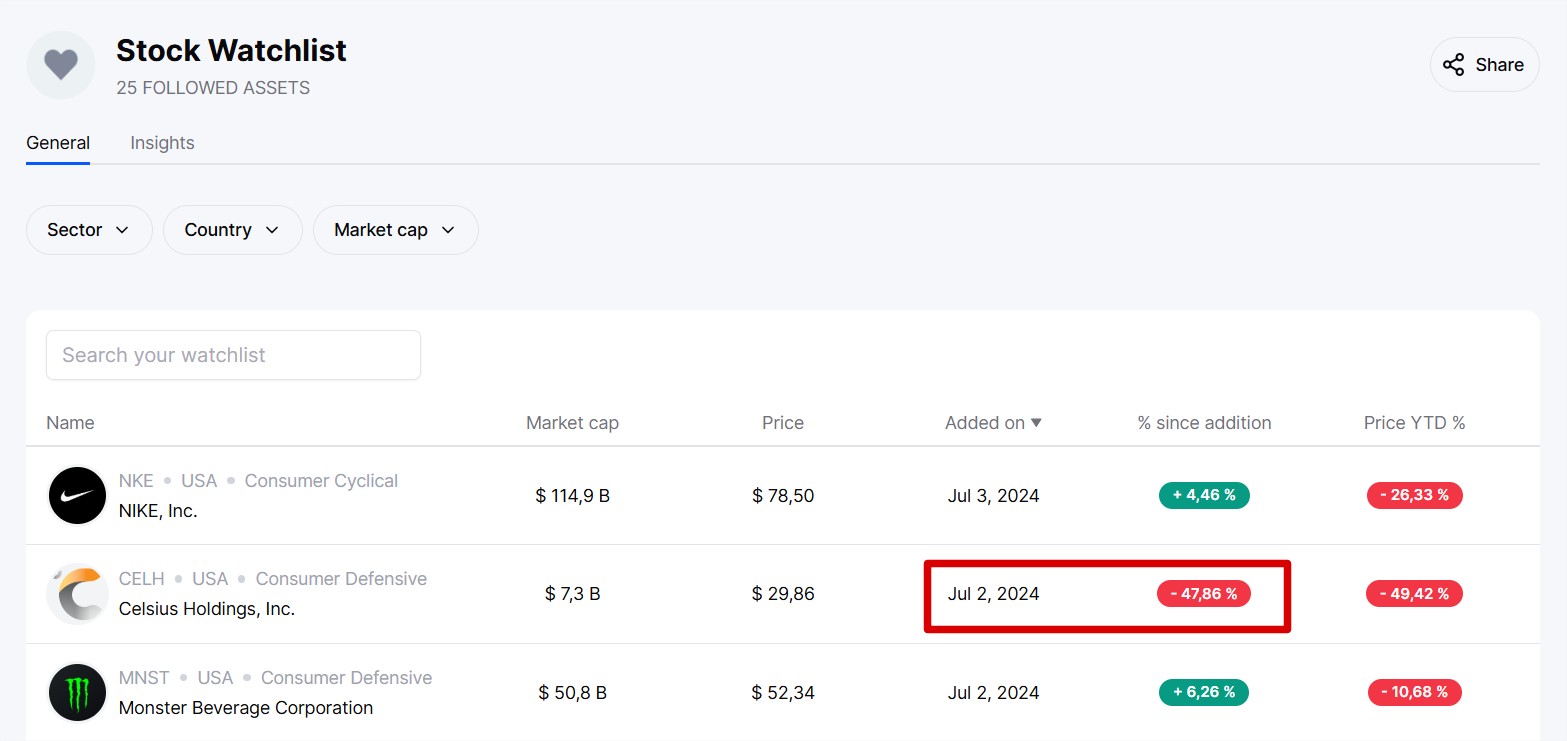Click the + 4,46 % badge
1567x741 pixels.
1204,495
